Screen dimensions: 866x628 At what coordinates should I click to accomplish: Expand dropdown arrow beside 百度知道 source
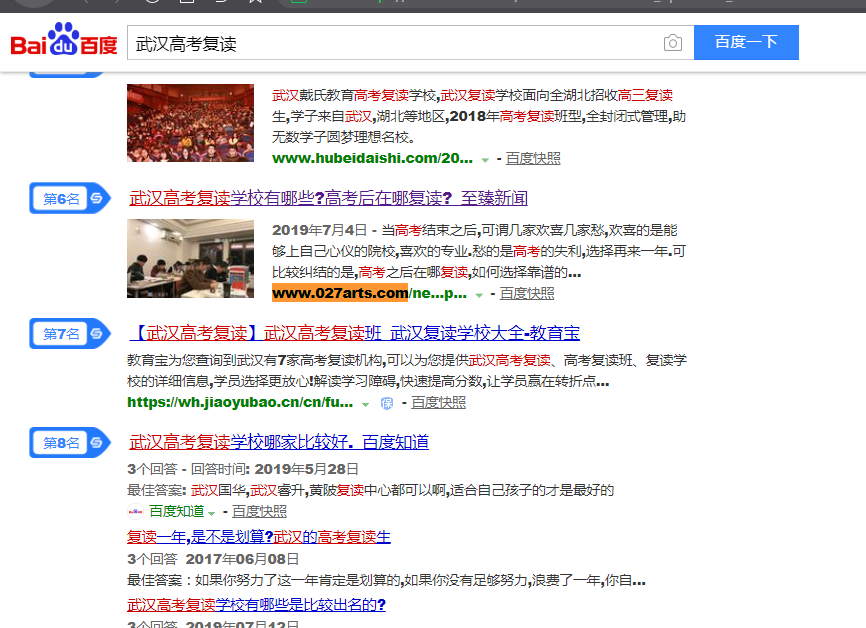(x=212, y=513)
